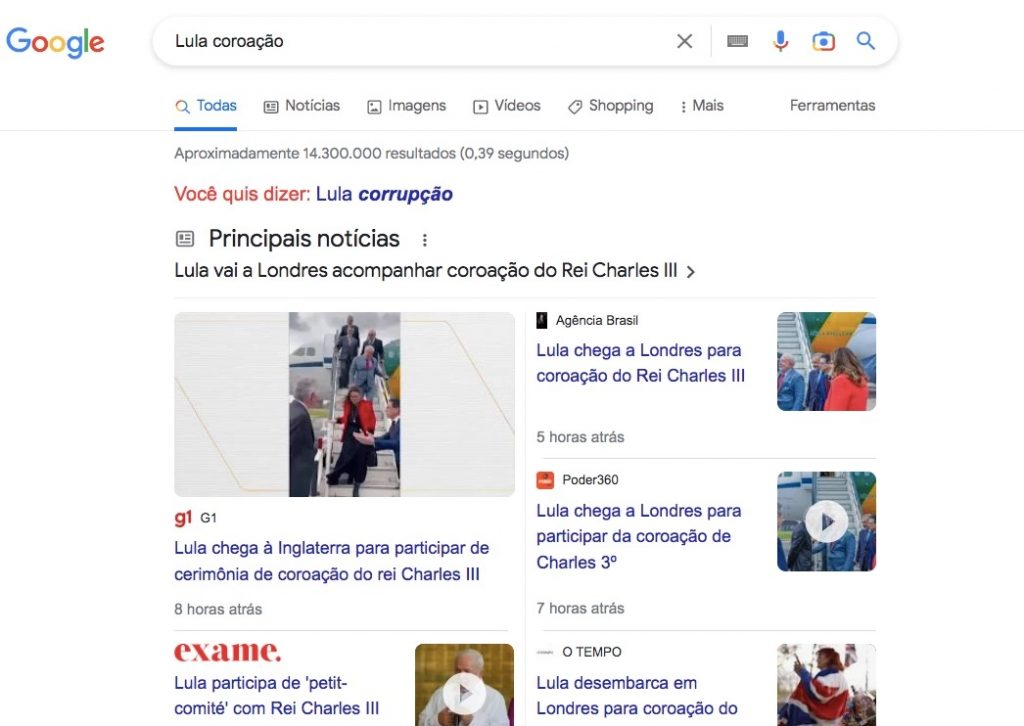Viewport: 1024px width, 726px height.
Task: Clear the search query with the X icon
Action: 684,41
